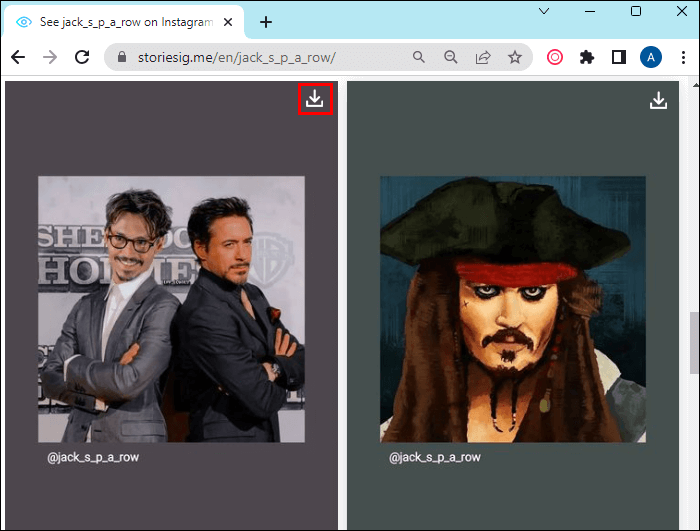
Task: Zoom out using the address bar icon
Action: pyautogui.click(x=451, y=57)
